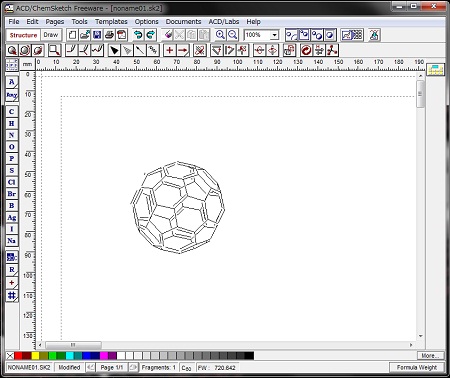Click the More... colors button

tap(430, 356)
